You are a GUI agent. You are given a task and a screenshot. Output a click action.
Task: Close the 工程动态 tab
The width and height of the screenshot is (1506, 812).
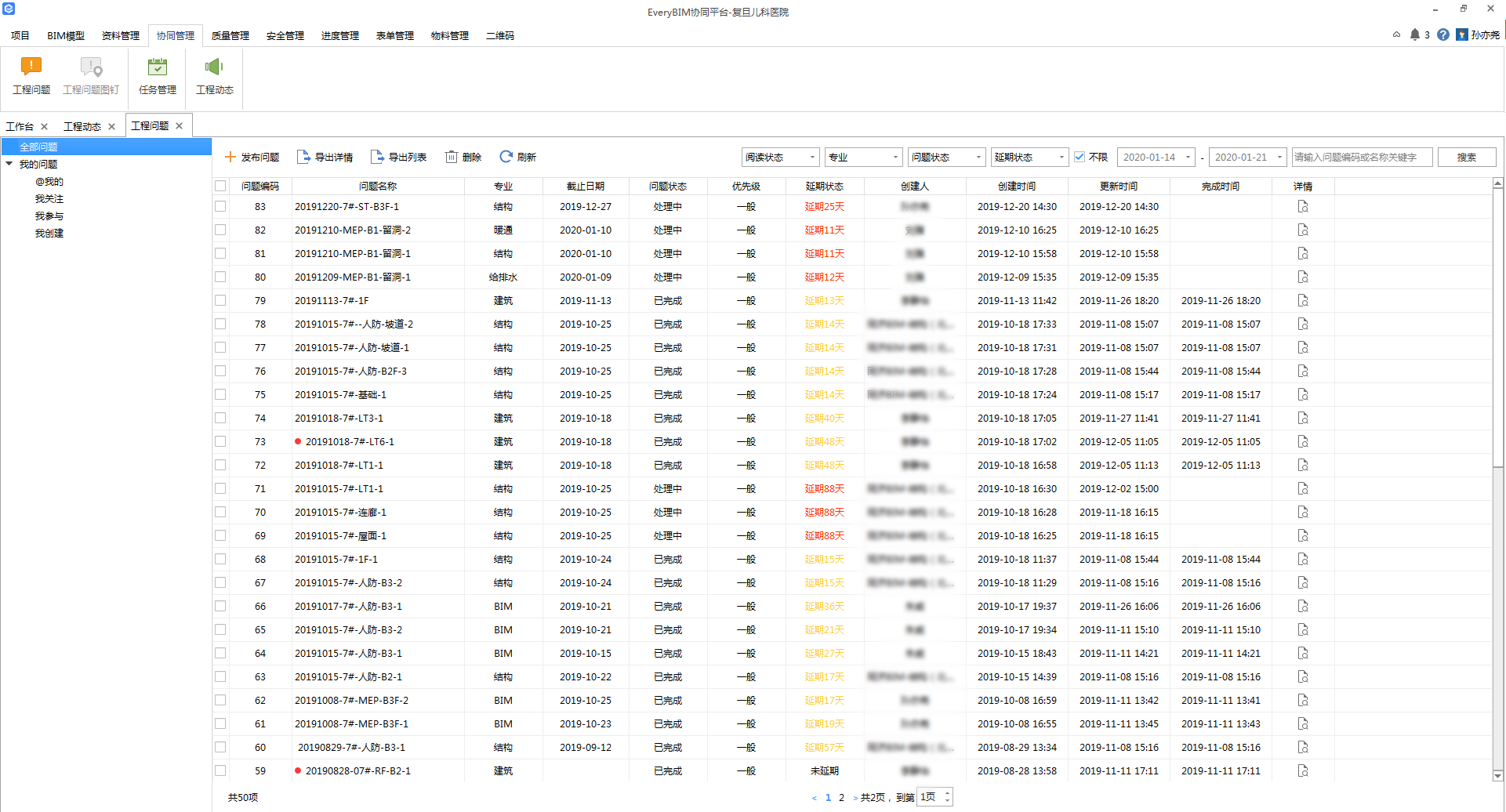tap(112, 126)
